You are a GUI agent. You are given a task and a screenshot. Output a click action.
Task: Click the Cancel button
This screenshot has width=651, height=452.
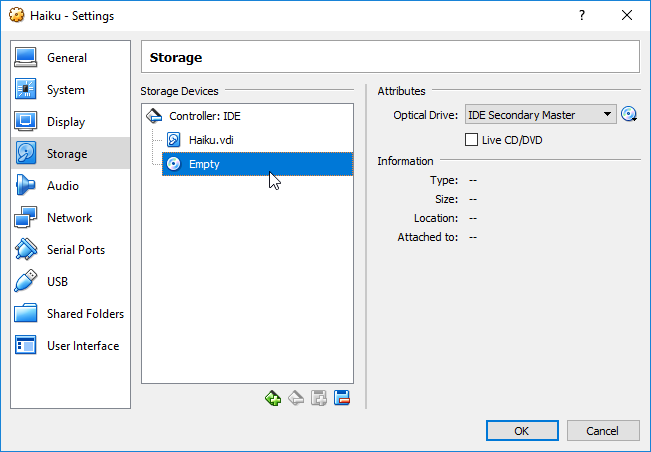(x=602, y=431)
